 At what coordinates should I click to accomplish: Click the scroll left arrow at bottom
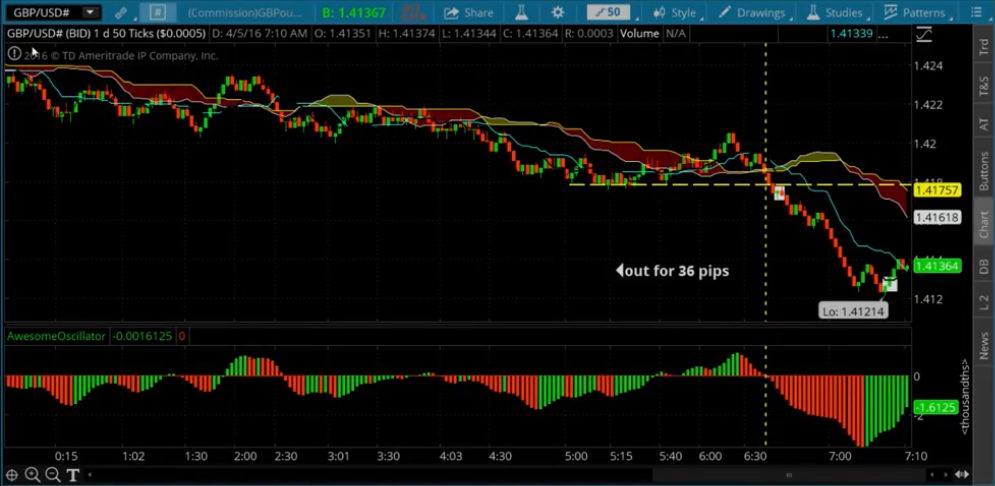(89, 475)
